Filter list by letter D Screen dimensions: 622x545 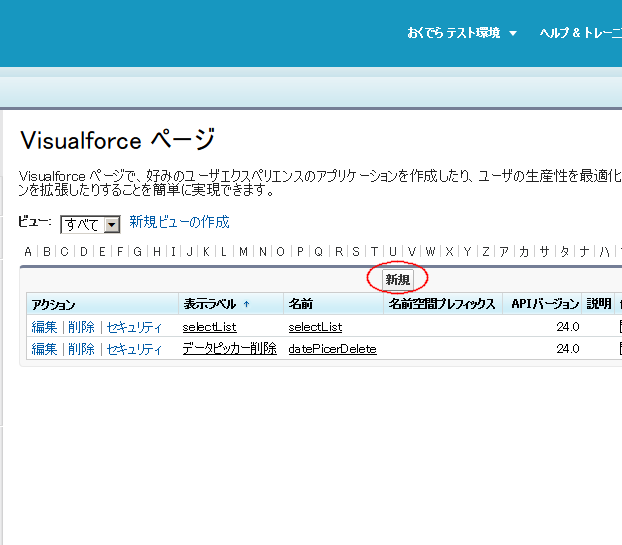(x=84, y=252)
